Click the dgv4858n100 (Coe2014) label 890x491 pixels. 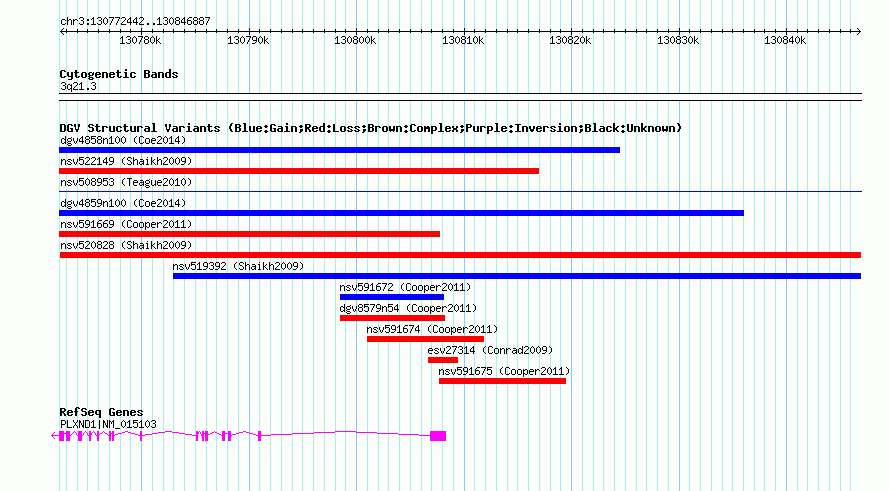tap(123, 140)
